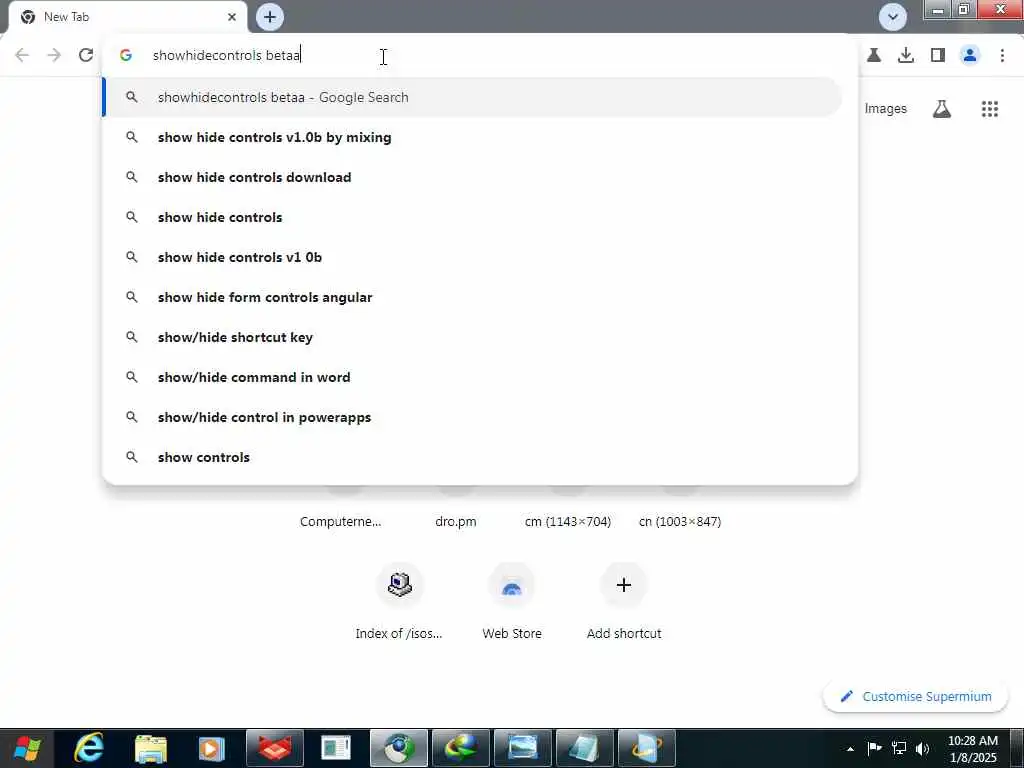The width and height of the screenshot is (1024, 768).
Task: Switch to the globe-with-arrow taskbar app
Action: tap(460, 748)
